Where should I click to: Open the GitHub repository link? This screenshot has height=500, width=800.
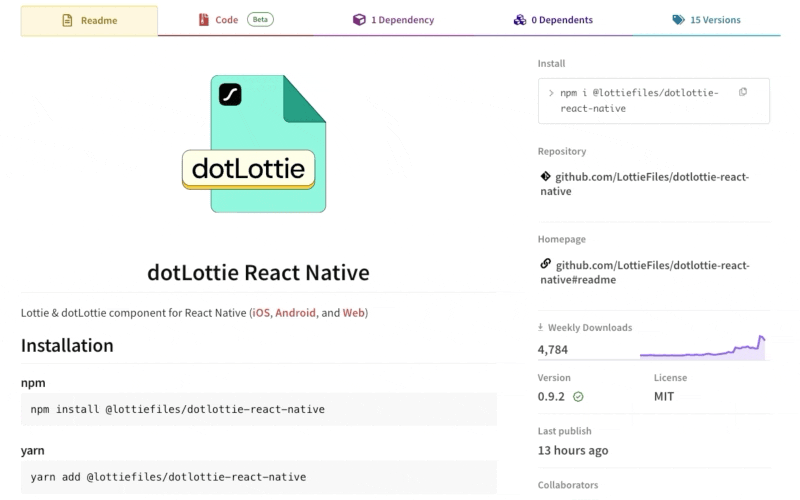click(645, 184)
